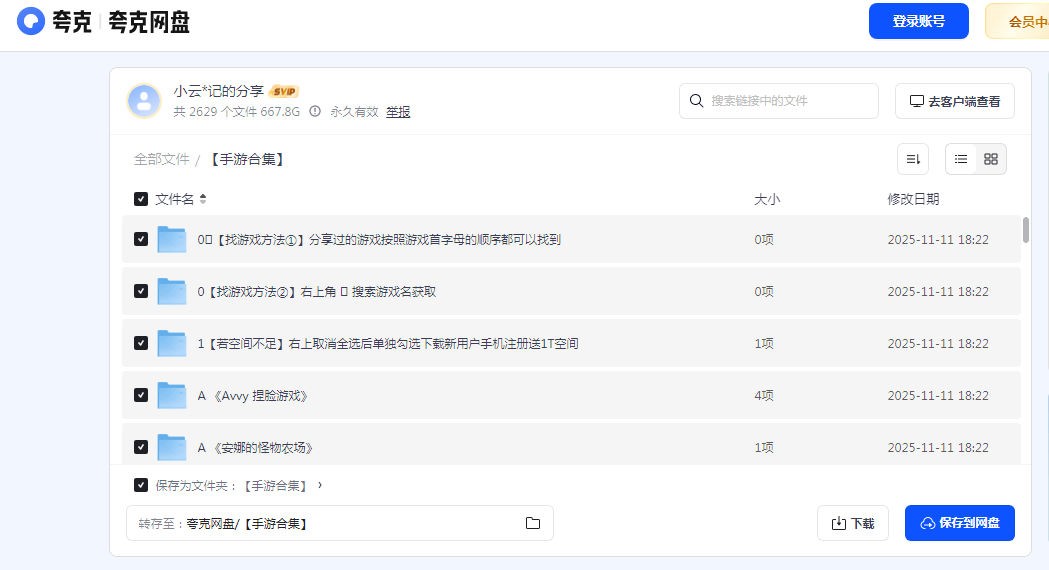Screen dimensions: 1049x570
Task: Open the A《Avvy 捏脸游戏》 folder icon
Action: coord(172,395)
